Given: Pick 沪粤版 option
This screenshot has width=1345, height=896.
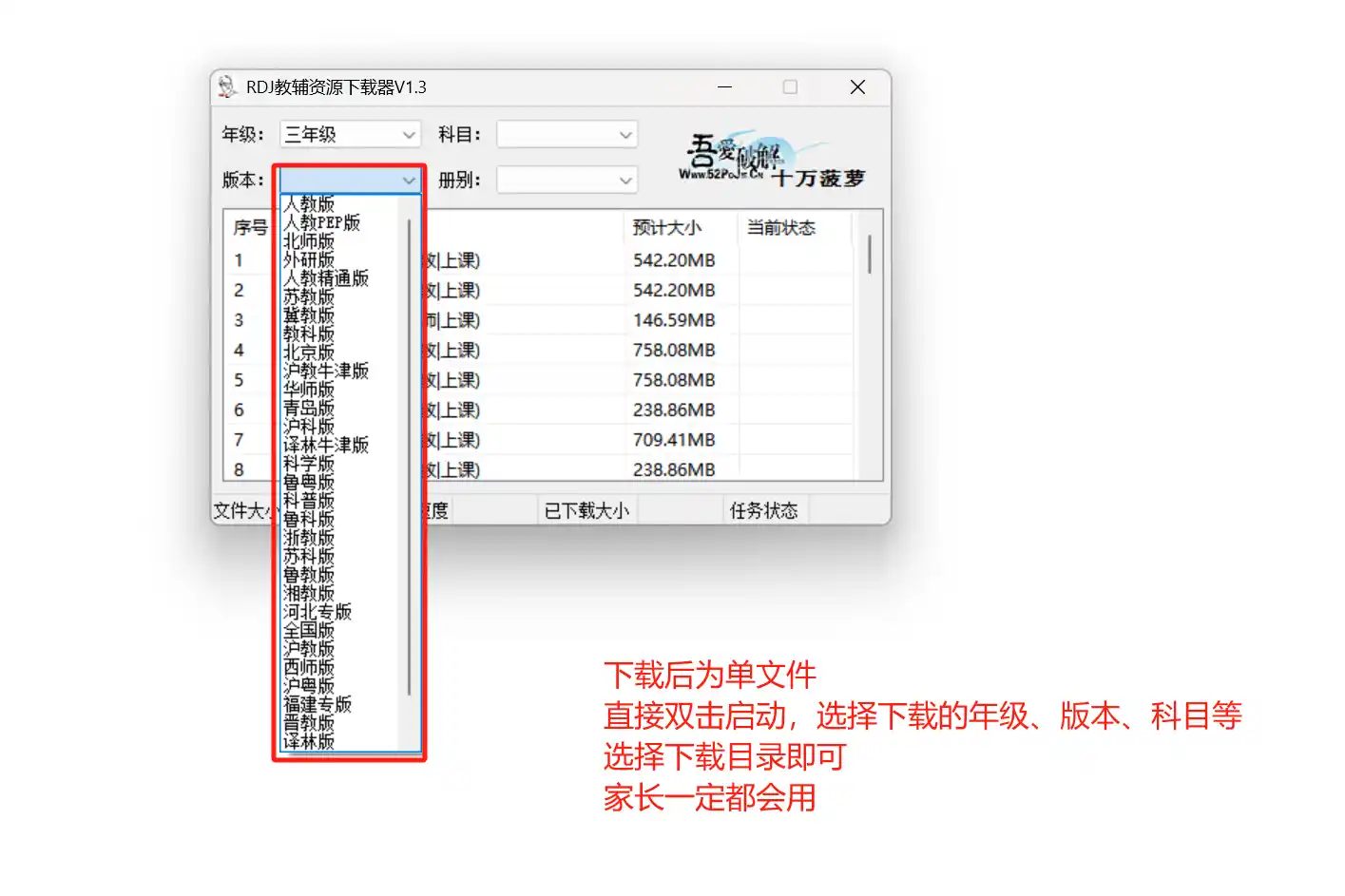Looking at the screenshot, I should 309,686.
